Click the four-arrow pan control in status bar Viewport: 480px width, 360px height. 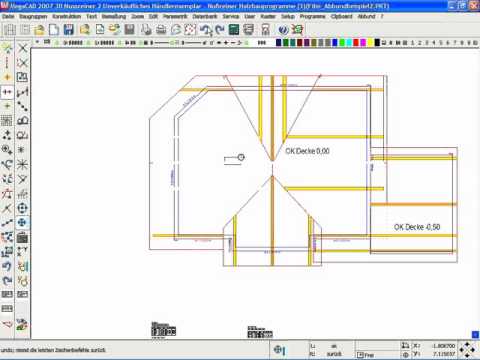click(467, 350)
